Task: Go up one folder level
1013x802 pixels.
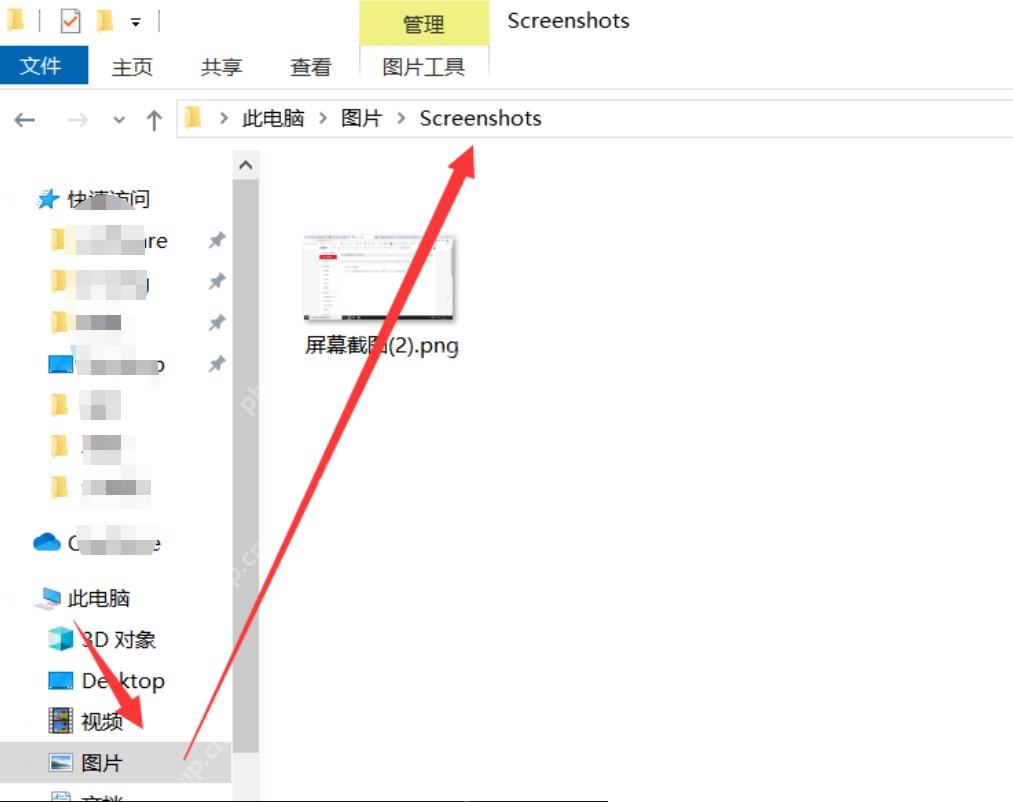Action: (x=154, y=120)
